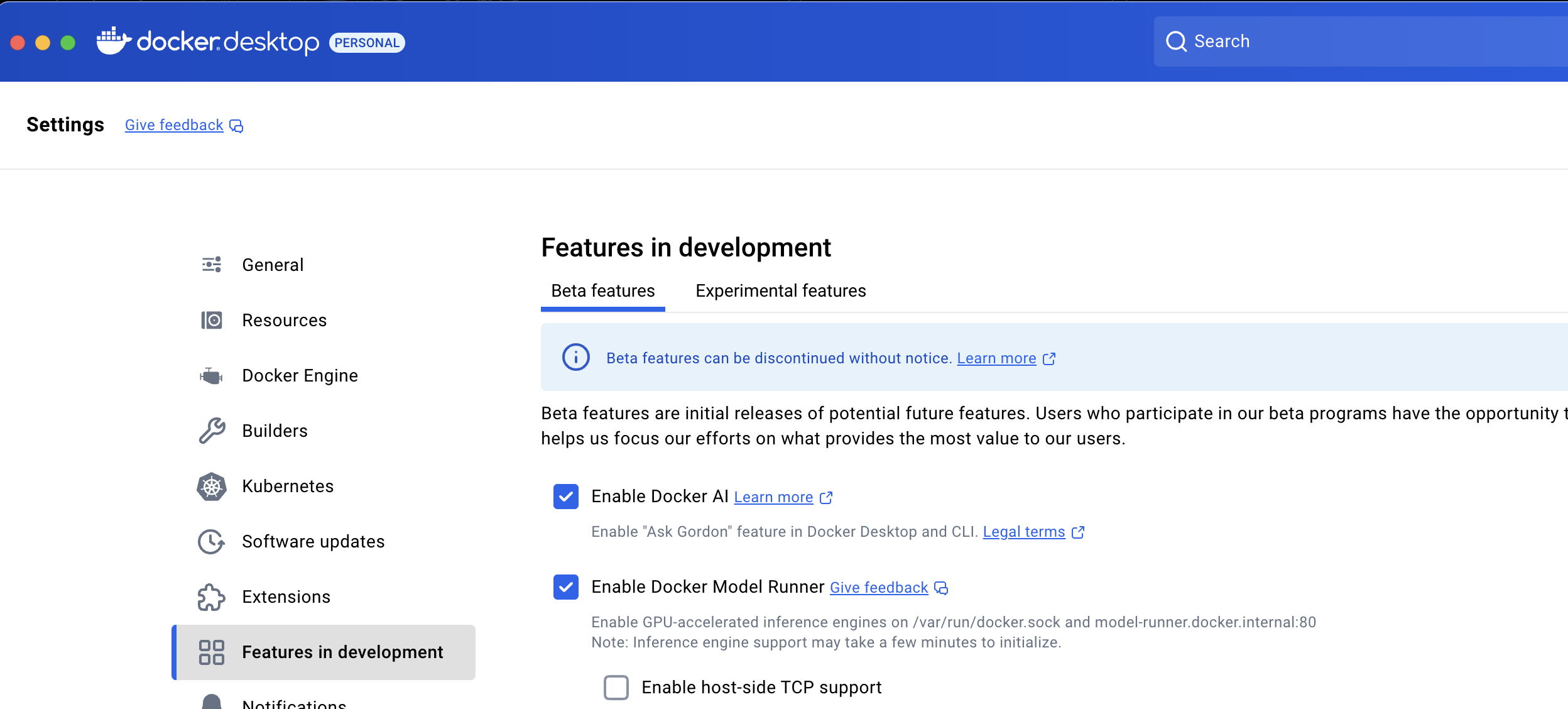Click external link icon beside Docker AI Learn more

(x=826, y=498)
